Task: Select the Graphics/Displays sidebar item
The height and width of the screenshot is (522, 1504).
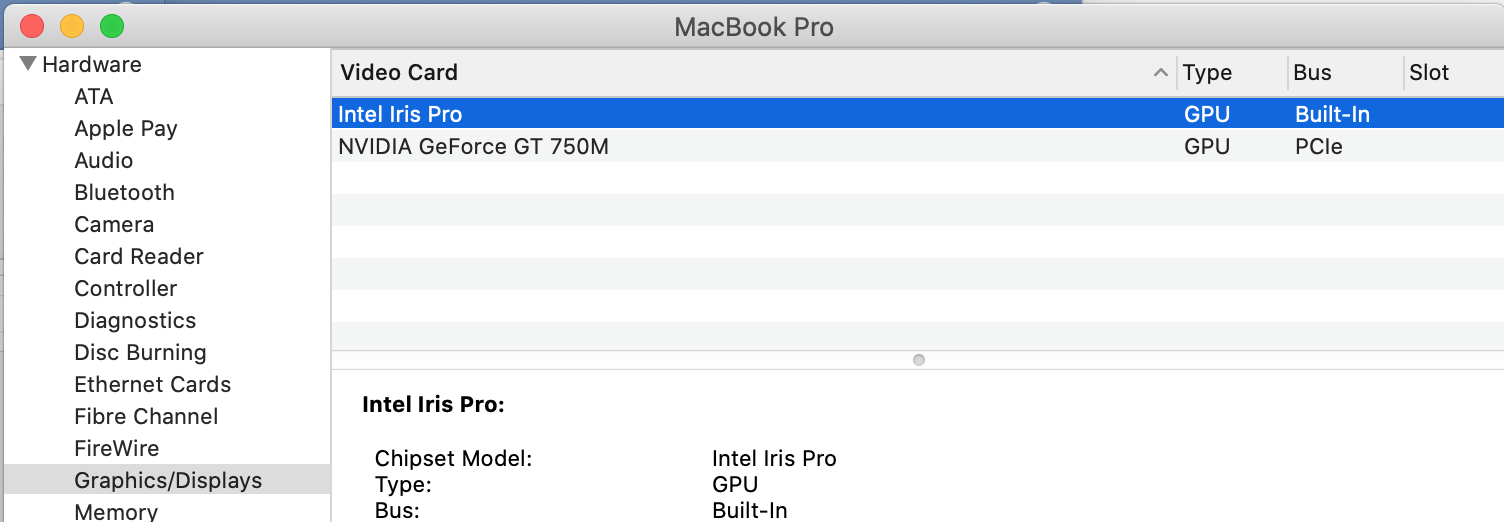Action: click(168, 481)
